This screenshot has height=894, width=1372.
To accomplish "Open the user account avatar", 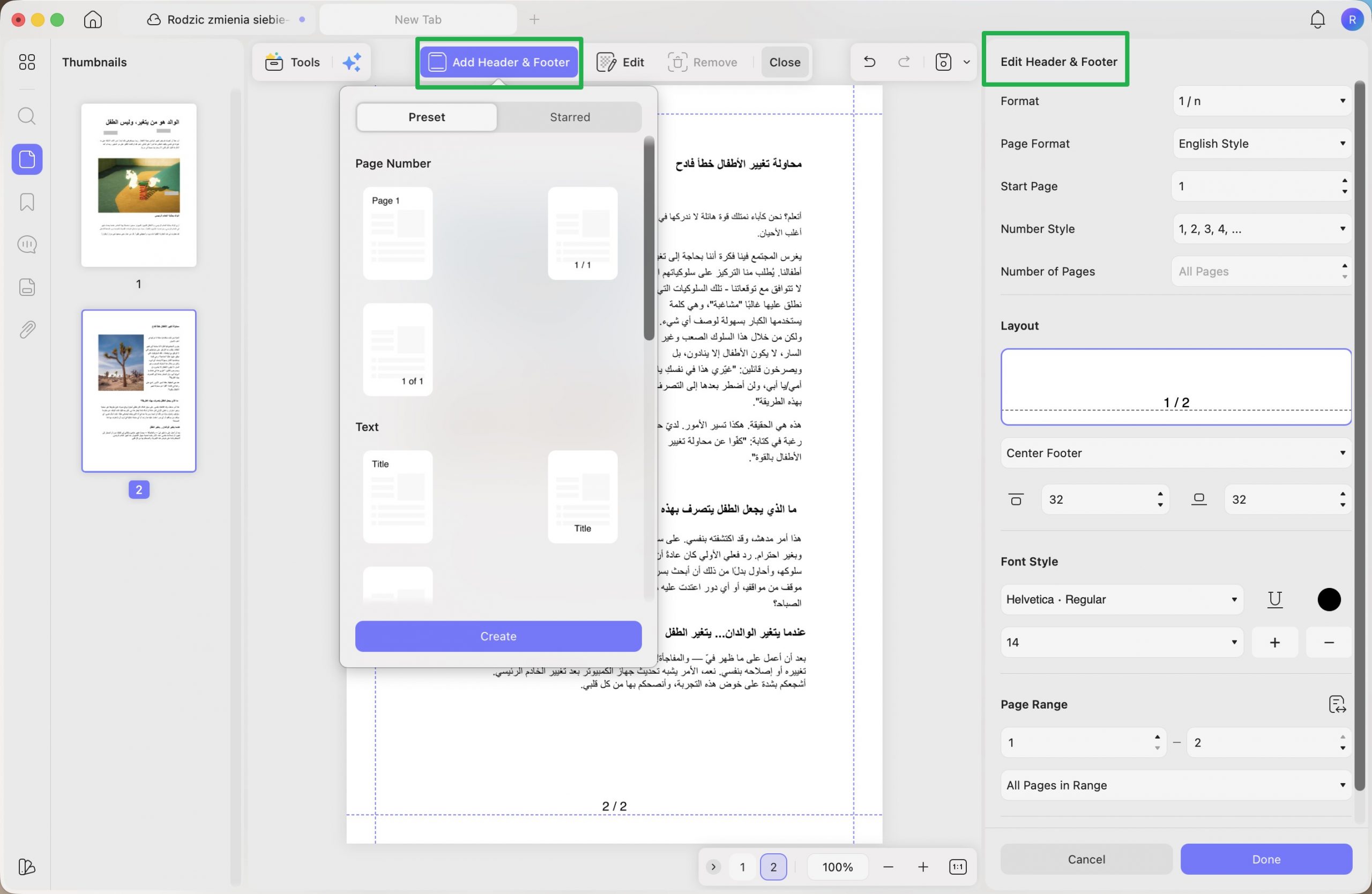I will (x=1352, y=20).
